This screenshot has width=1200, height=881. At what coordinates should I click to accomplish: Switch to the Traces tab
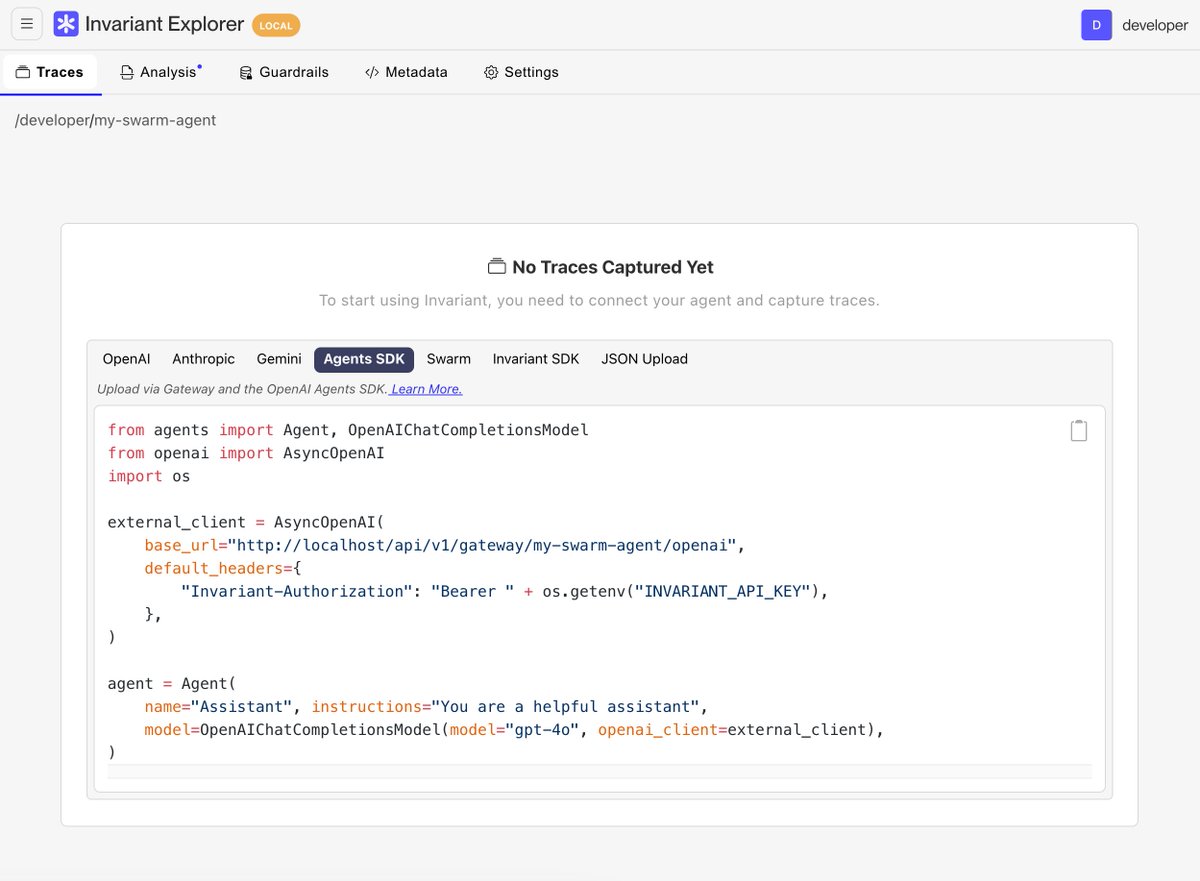pos(50,72)
